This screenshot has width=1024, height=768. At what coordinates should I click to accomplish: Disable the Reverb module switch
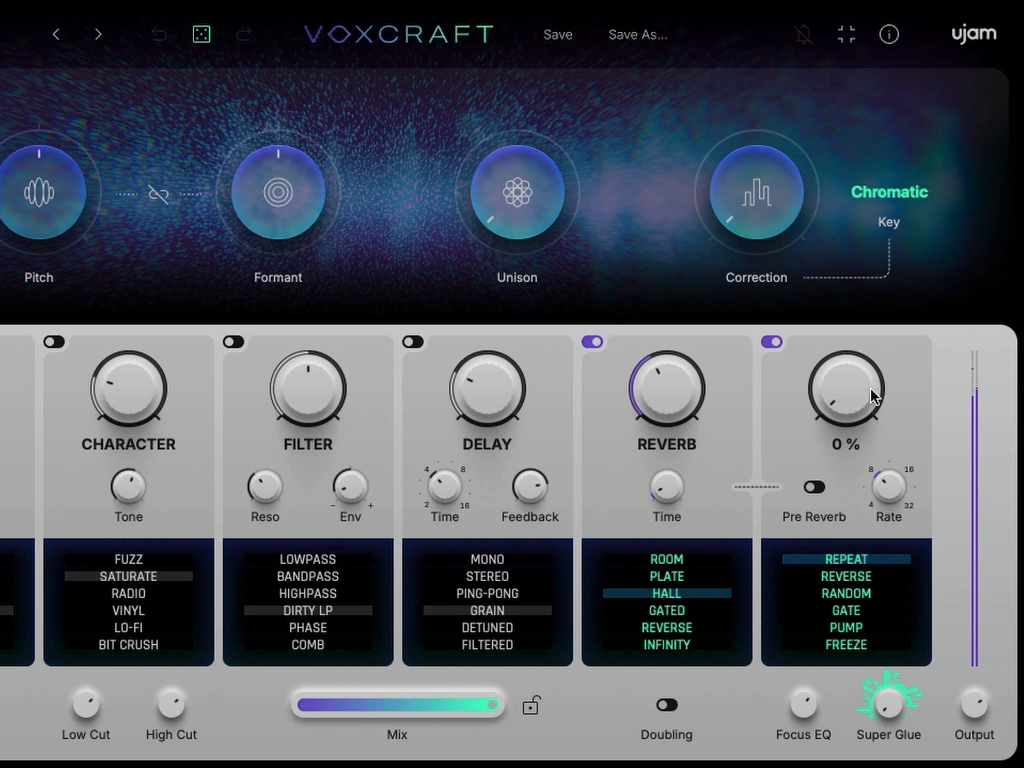(x=592, y=342)
